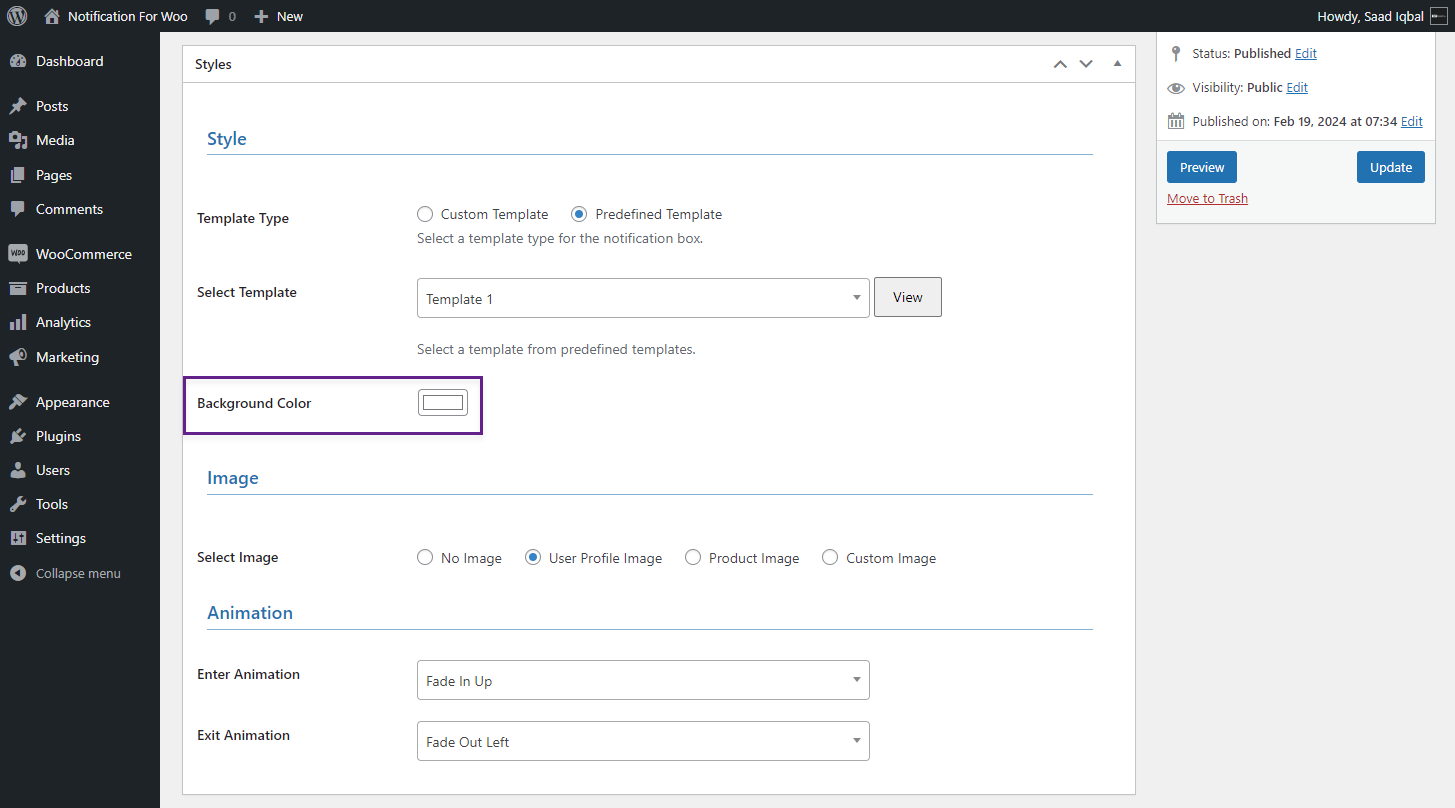Click the Posts pushpin icon
The height and width of the screenshot is (808, 1455).
pyautogui.click(x=18, y=106)
